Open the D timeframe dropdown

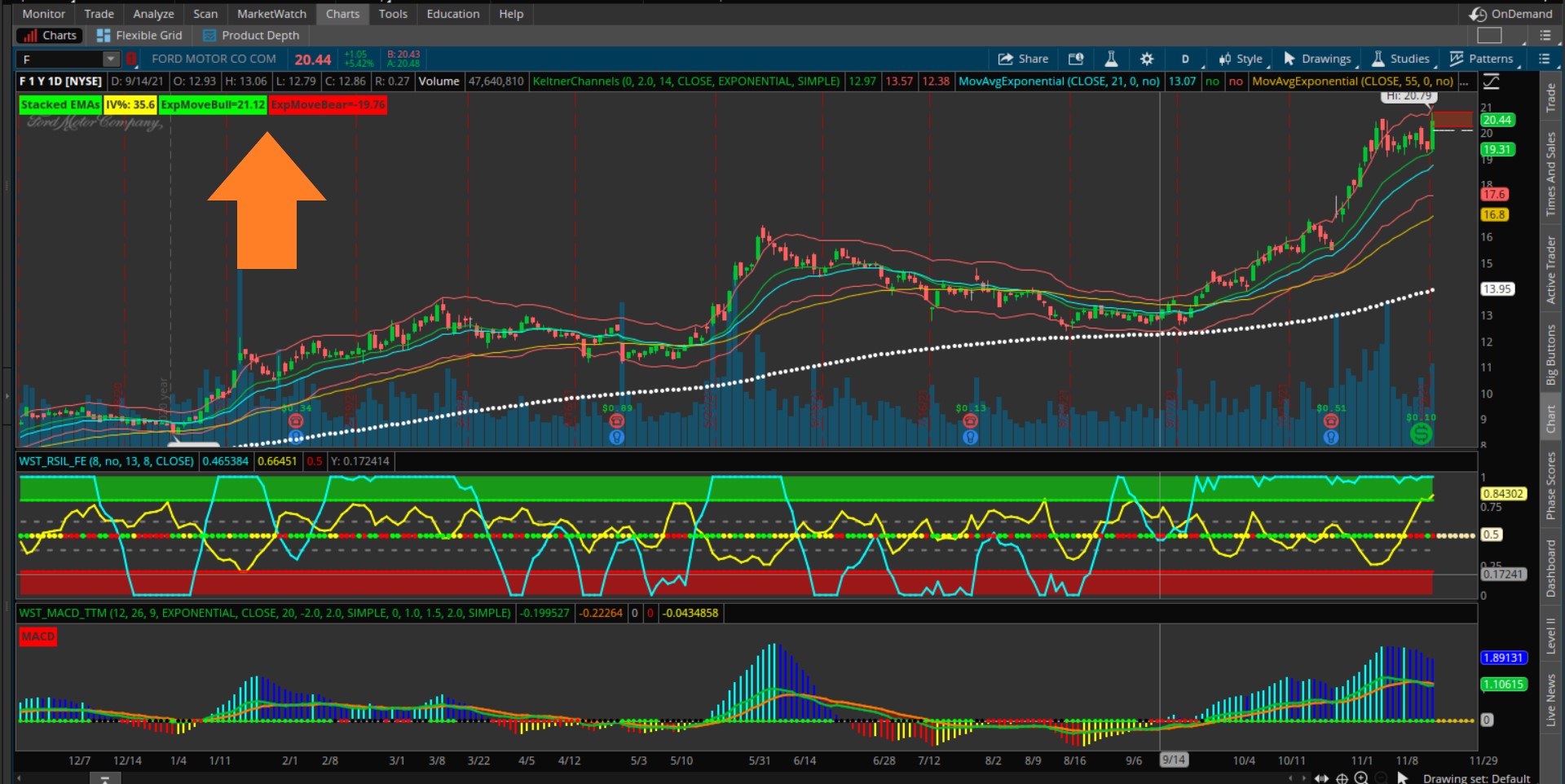tap(1186, 59)
